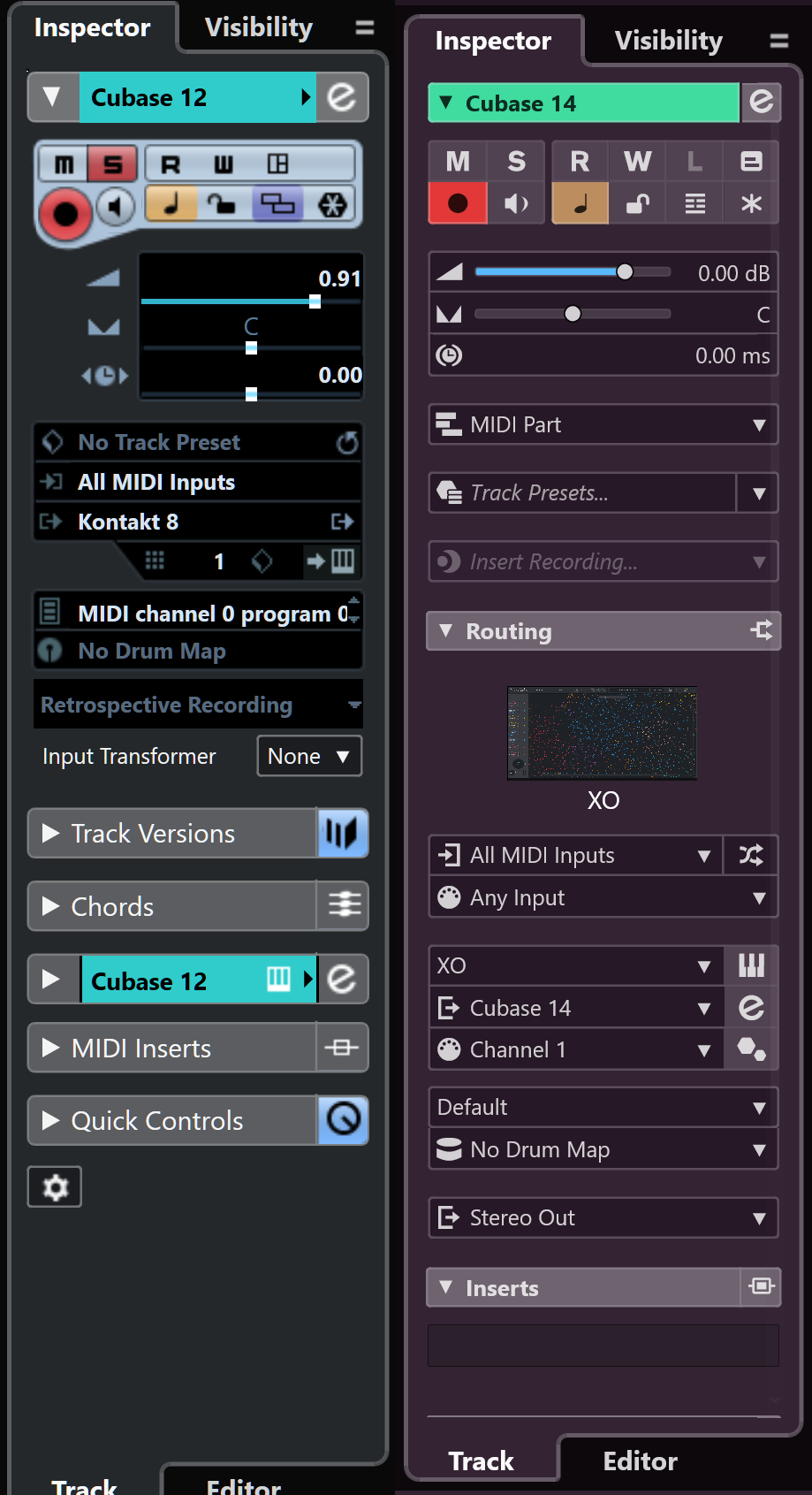Image resolution: width=812 pixels, height=1495 pixels.
Task: Click the asterisk freeze icon in Cubase 14
Action: click(751, 203)
